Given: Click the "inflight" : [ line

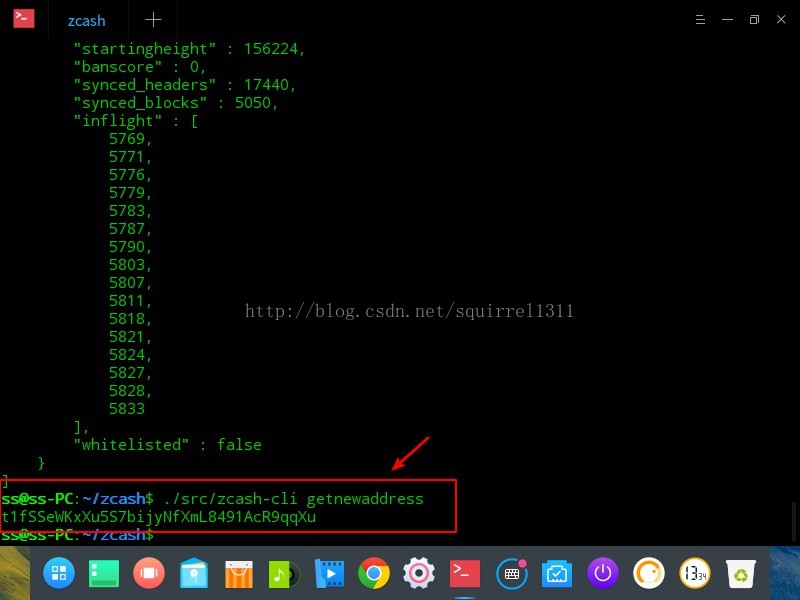Looking at the screenshot, I should (136, 121).
